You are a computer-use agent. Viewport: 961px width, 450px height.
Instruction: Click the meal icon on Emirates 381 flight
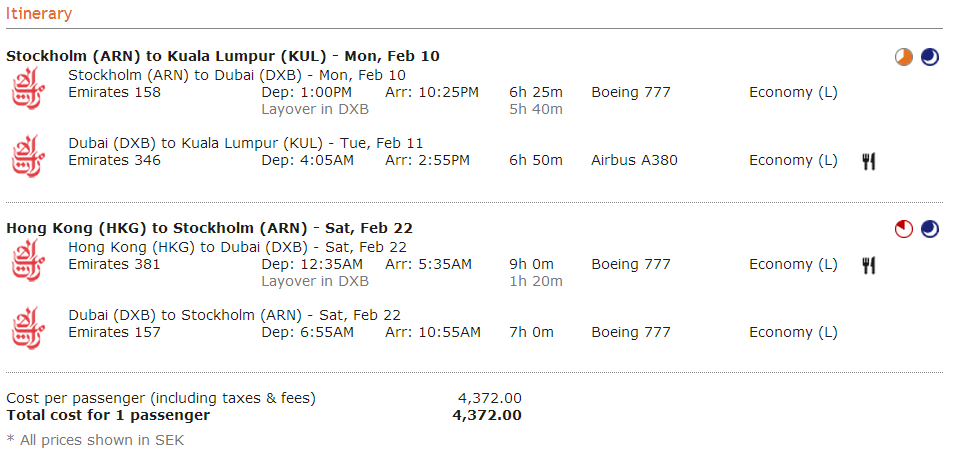[869, 265]
